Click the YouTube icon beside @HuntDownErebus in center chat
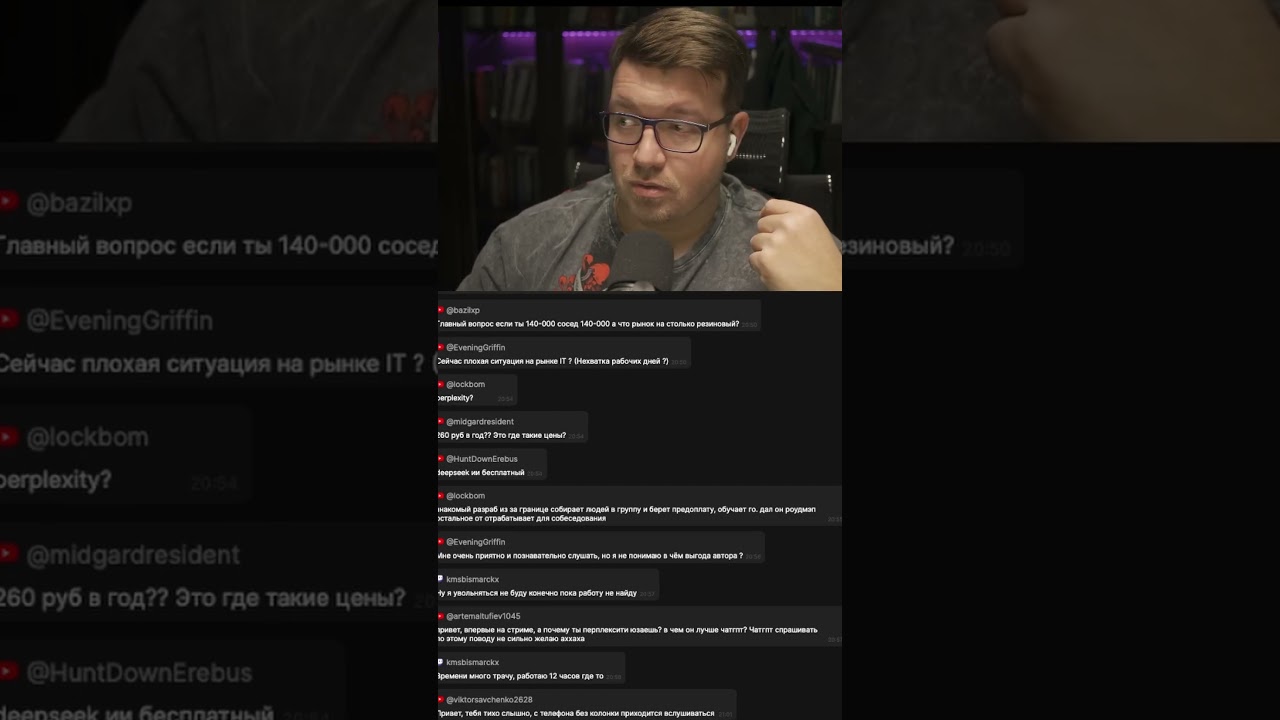Image resolution: width=1280 pixels, height=720 pixels. [x=441, y=458]
